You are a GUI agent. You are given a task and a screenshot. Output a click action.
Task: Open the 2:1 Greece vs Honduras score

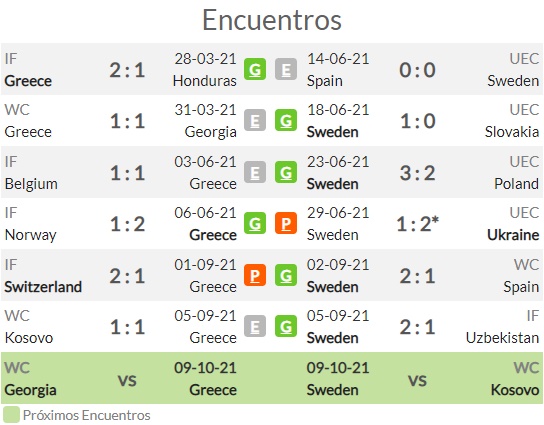click(x=127, y=70)
